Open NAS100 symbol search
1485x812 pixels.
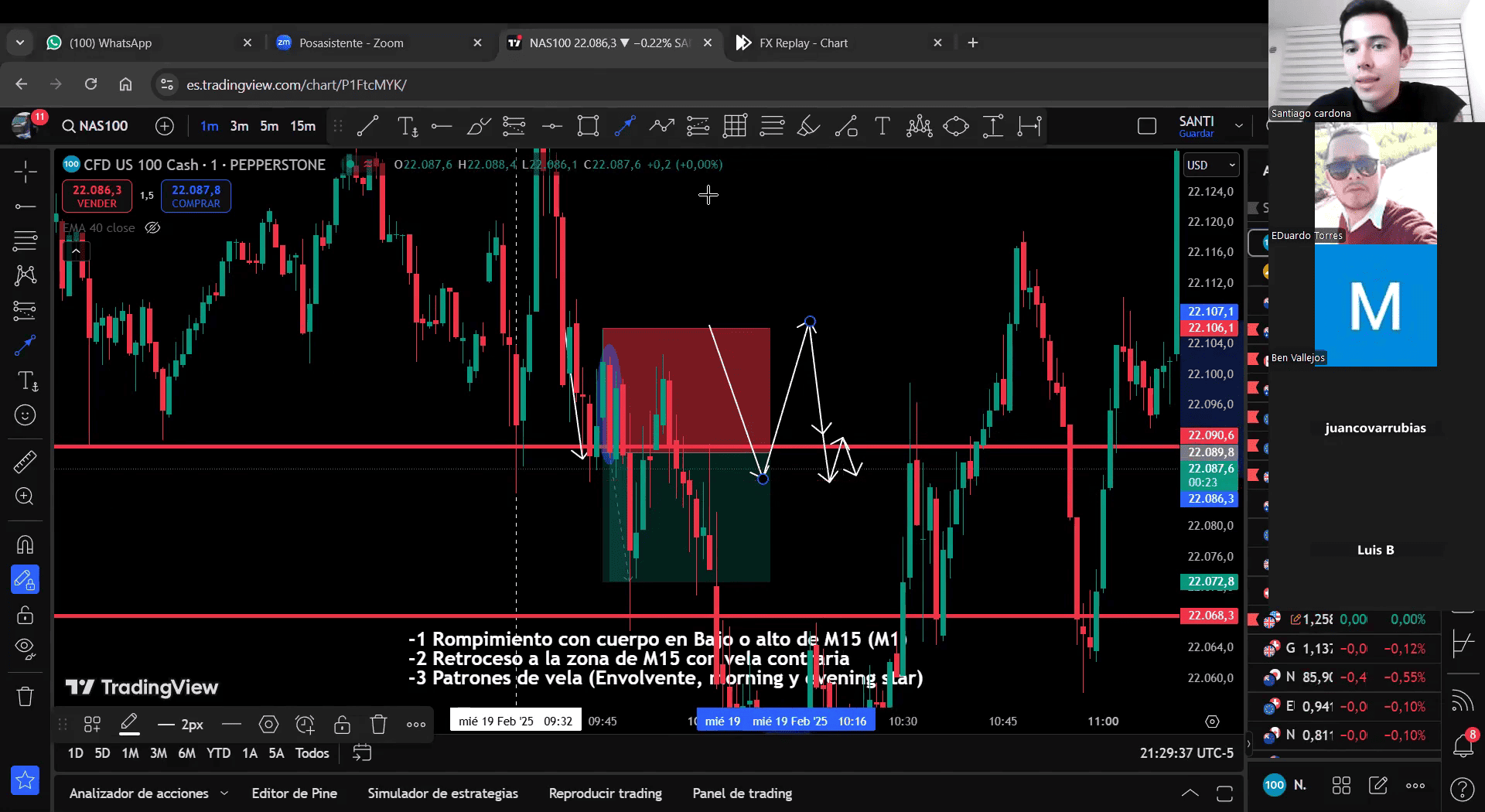(95, 126)
